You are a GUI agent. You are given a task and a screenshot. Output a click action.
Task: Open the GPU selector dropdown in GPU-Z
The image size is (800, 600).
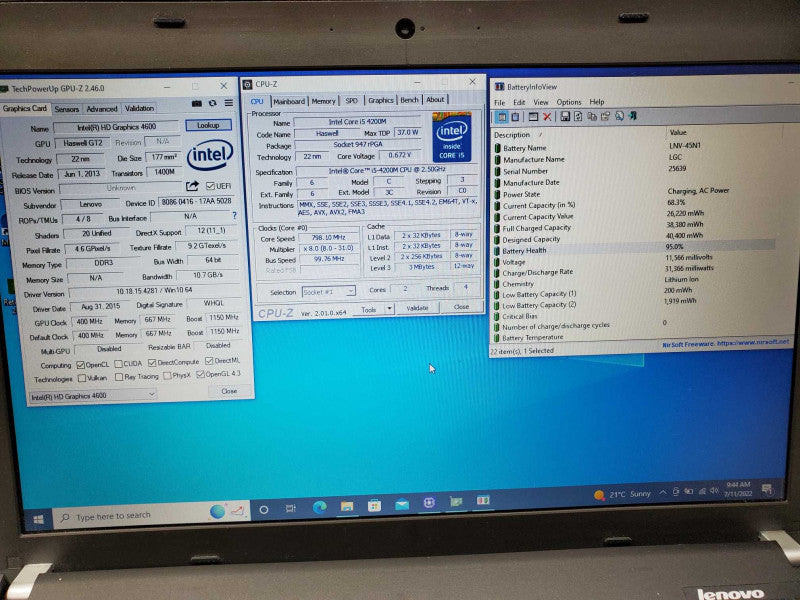(92, 395)
